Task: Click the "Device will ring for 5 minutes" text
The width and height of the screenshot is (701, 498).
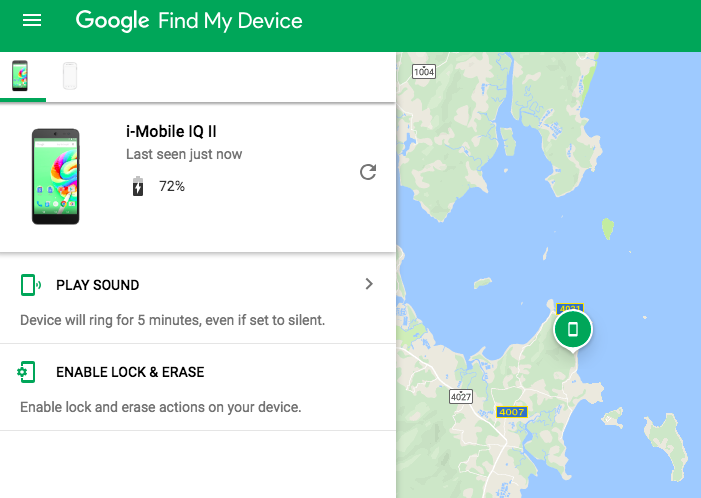Action: click(x=172, y=321)
